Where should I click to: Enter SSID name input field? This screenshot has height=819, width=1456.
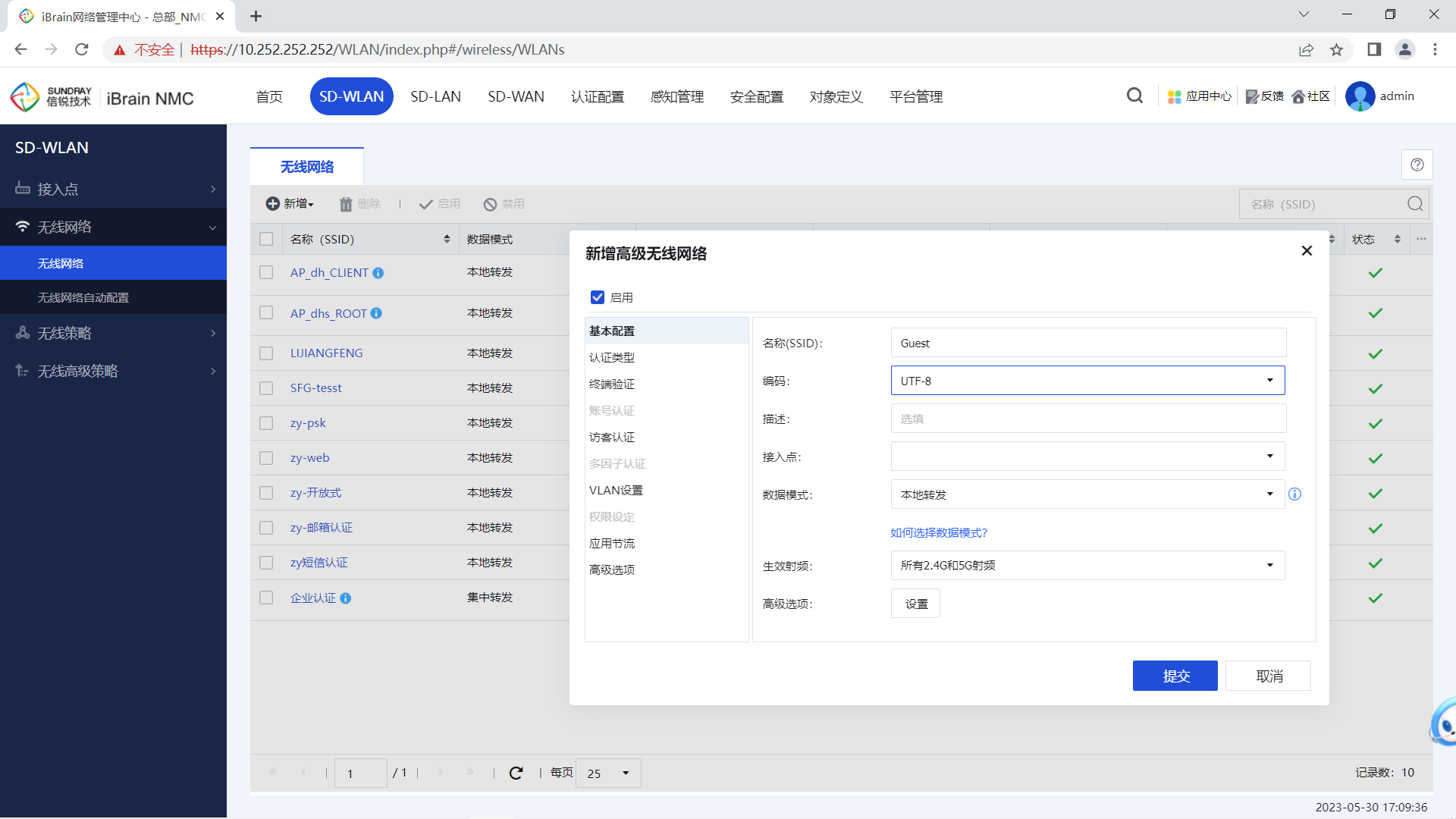point(1087,343)
